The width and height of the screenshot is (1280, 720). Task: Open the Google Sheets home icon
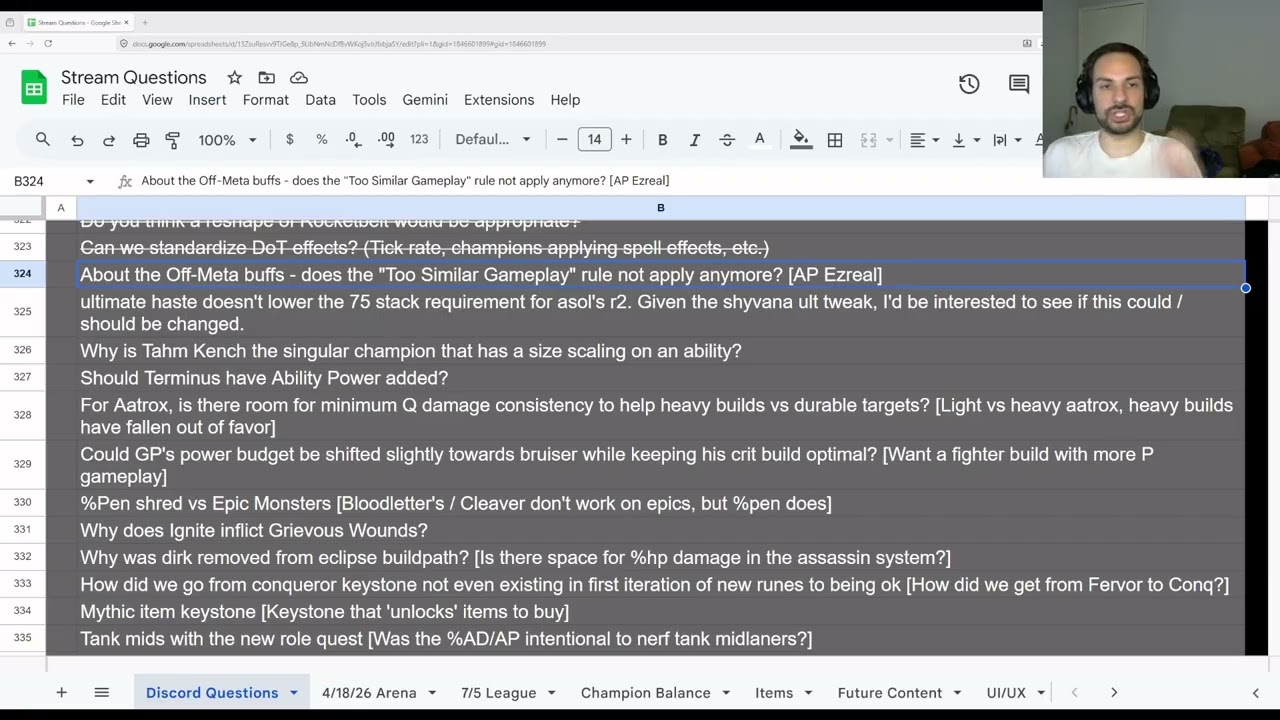[34, 88]
